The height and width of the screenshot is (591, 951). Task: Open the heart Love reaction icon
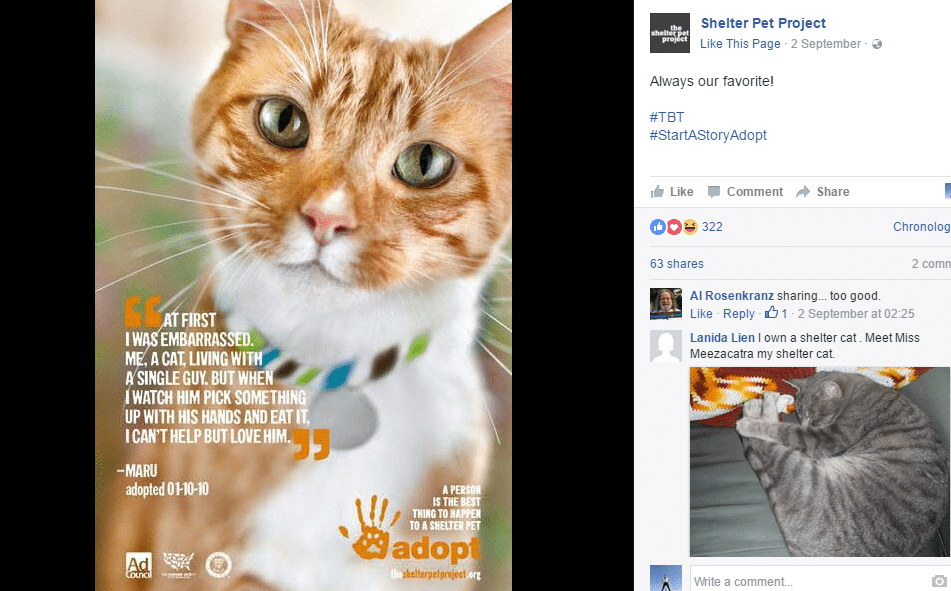click(x=674, y=227)
